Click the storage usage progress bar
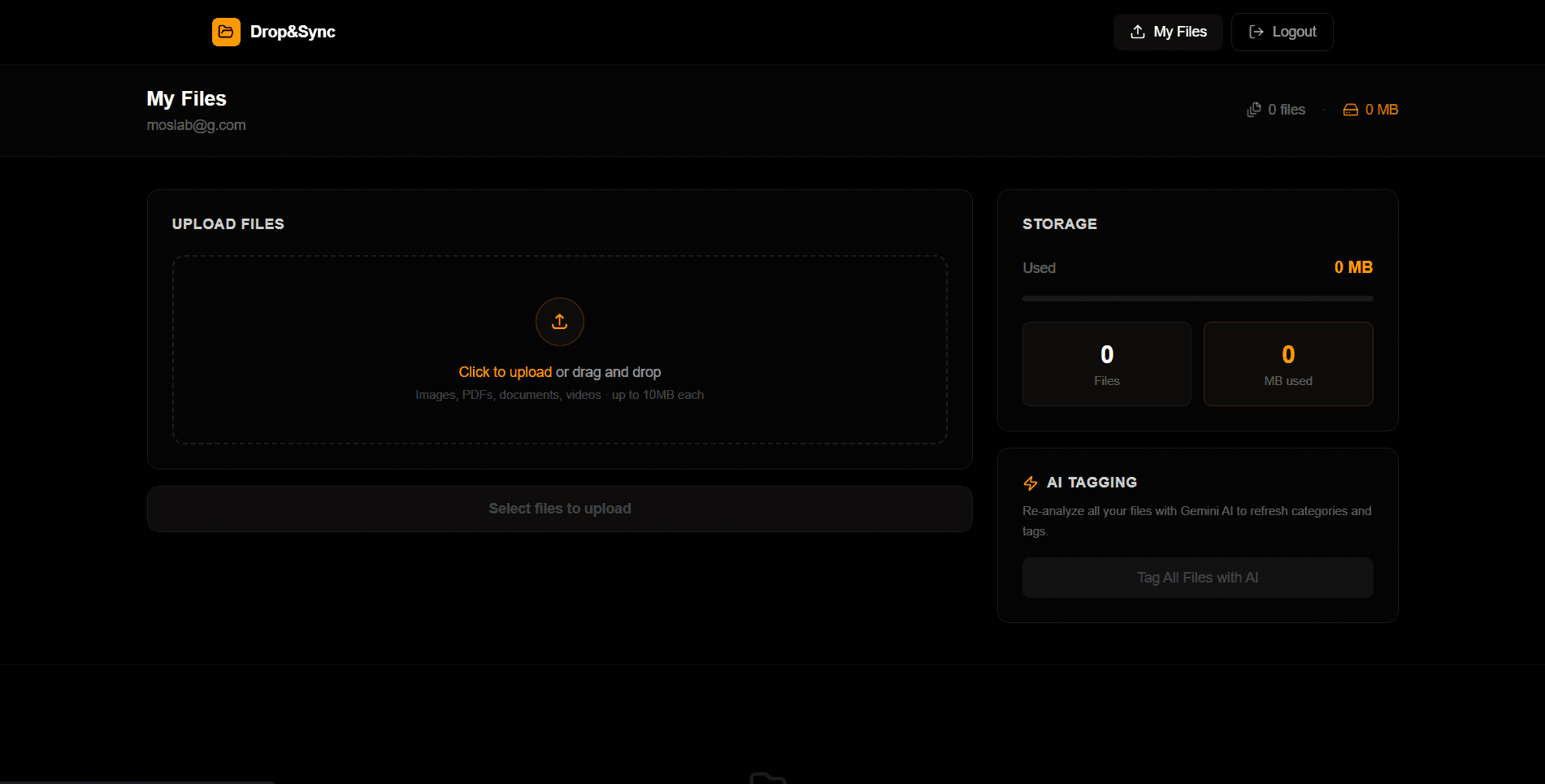This screenshot has width=1545, height=784. click(x=1196, y=298)
